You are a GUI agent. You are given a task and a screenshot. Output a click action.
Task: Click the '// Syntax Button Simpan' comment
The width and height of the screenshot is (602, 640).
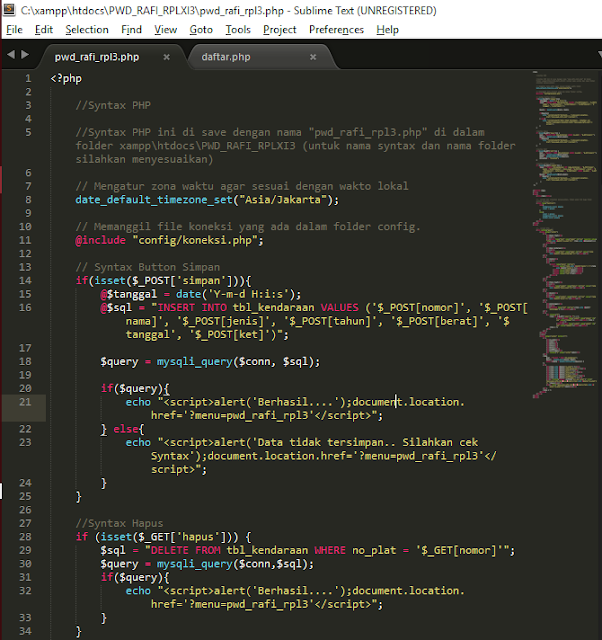tap(148, 267)
